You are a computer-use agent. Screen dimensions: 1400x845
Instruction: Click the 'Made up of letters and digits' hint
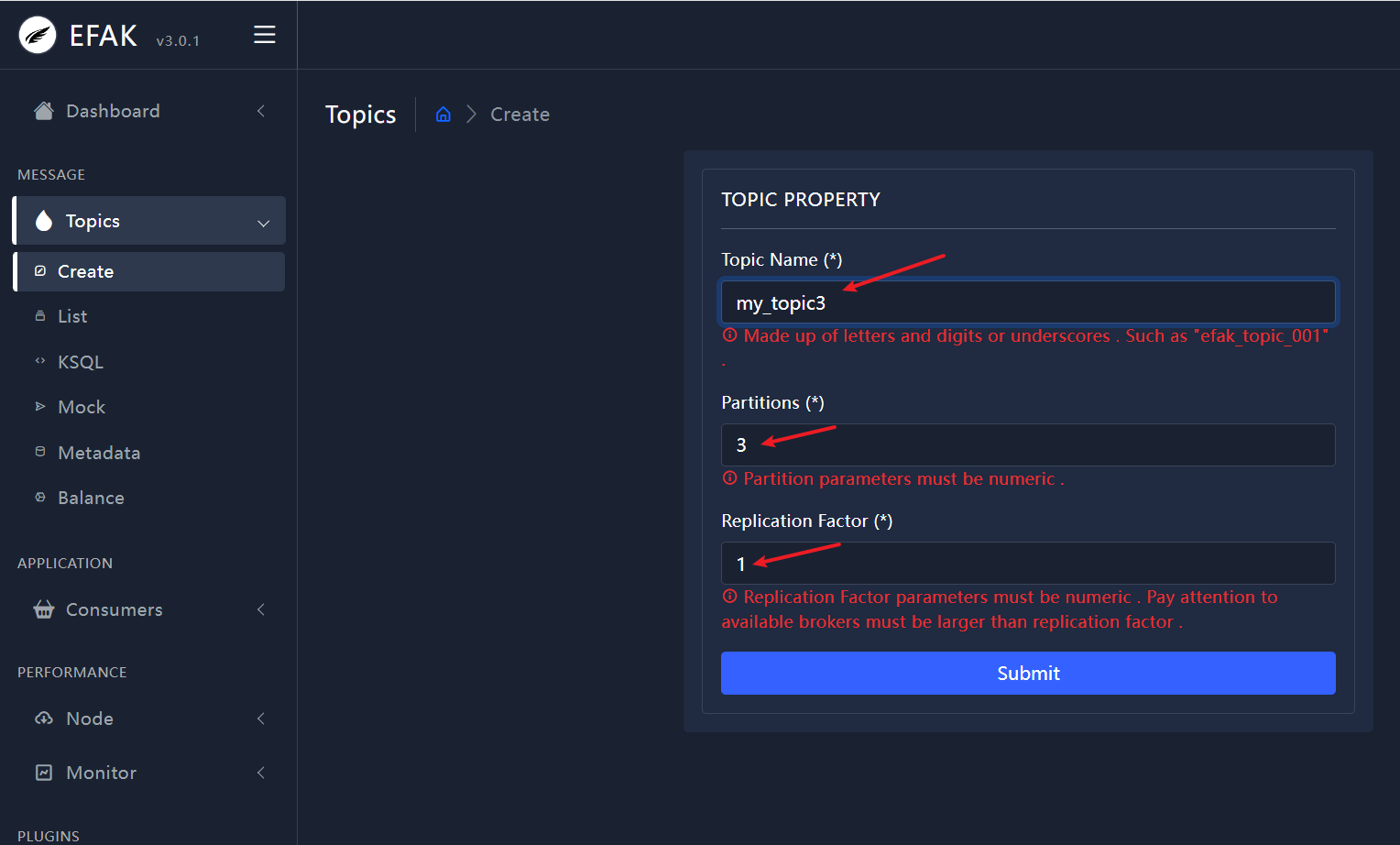1025,347
